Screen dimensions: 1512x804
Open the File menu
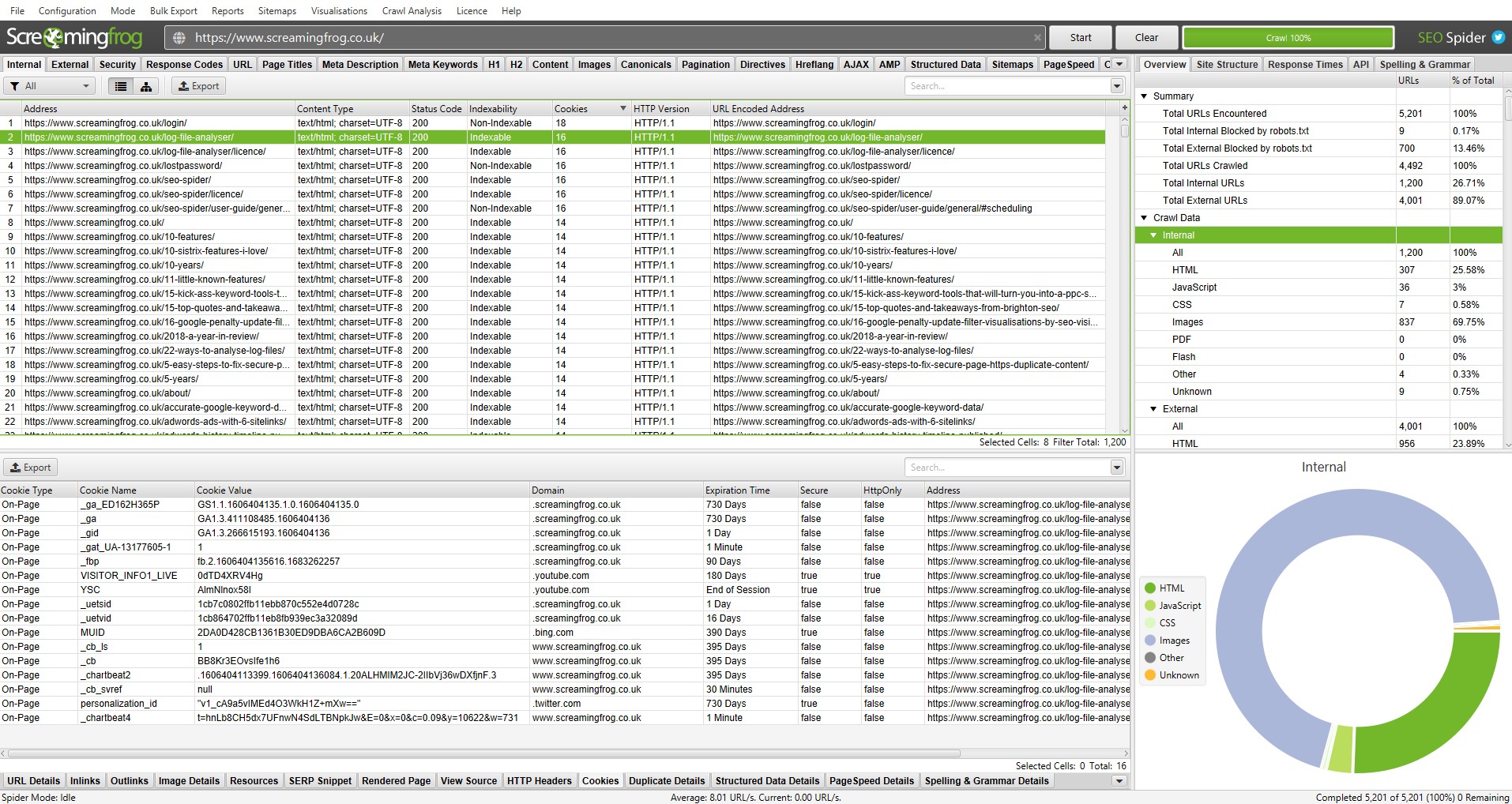(x=17, y=11)
